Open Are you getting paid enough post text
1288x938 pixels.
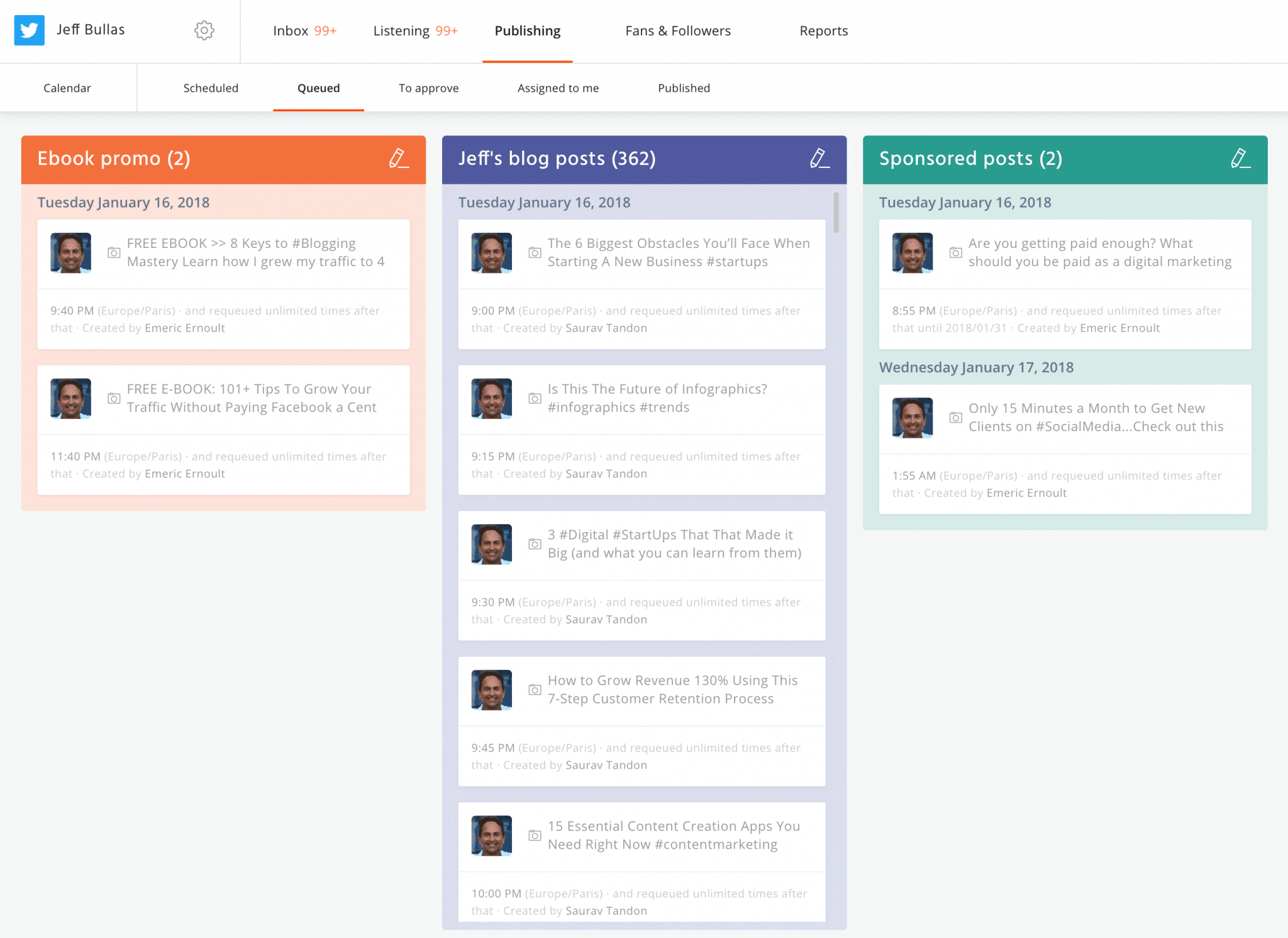(x=1100, y=252)
